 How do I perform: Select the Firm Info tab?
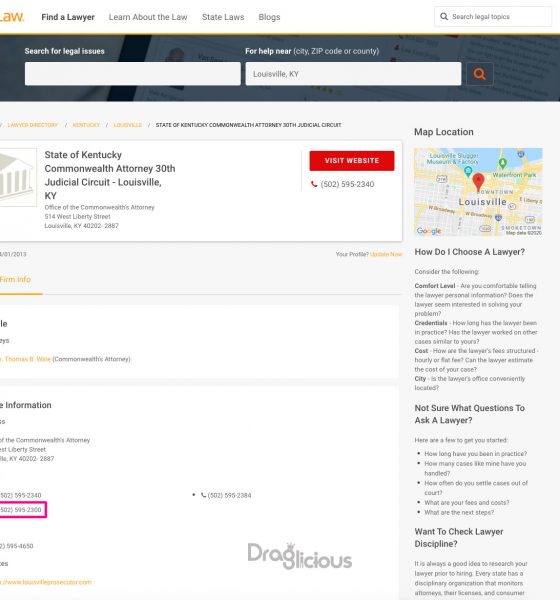(15, 280)
